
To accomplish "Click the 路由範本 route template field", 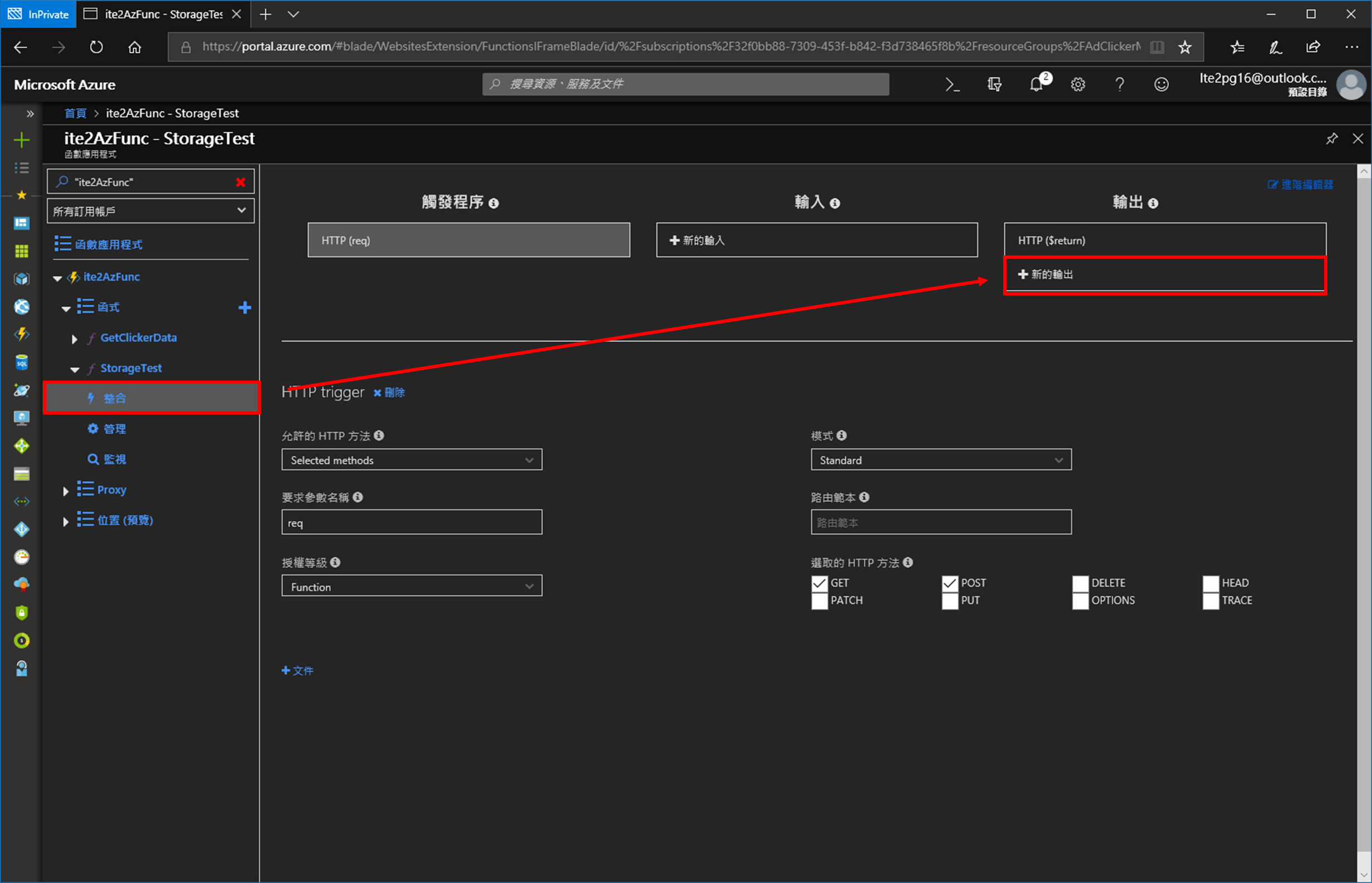I will pyautogui.click(x=941, y=522).
